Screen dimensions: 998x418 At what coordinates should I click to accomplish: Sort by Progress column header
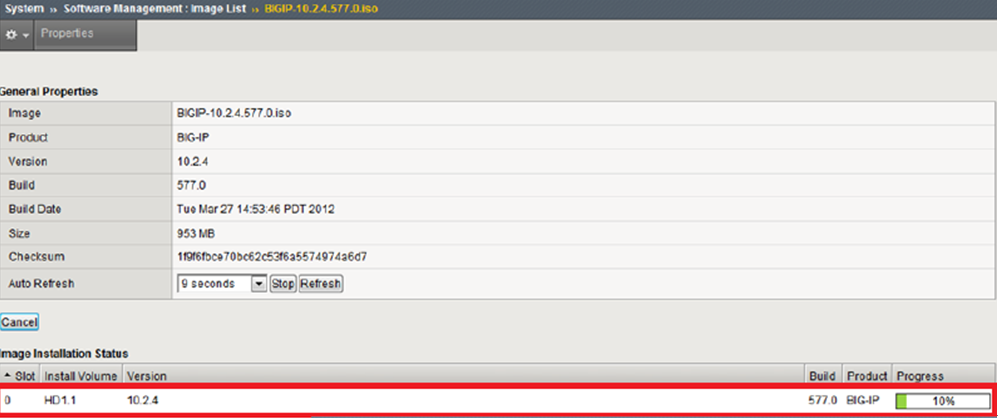pyautogui.click(x=944, y=376)
